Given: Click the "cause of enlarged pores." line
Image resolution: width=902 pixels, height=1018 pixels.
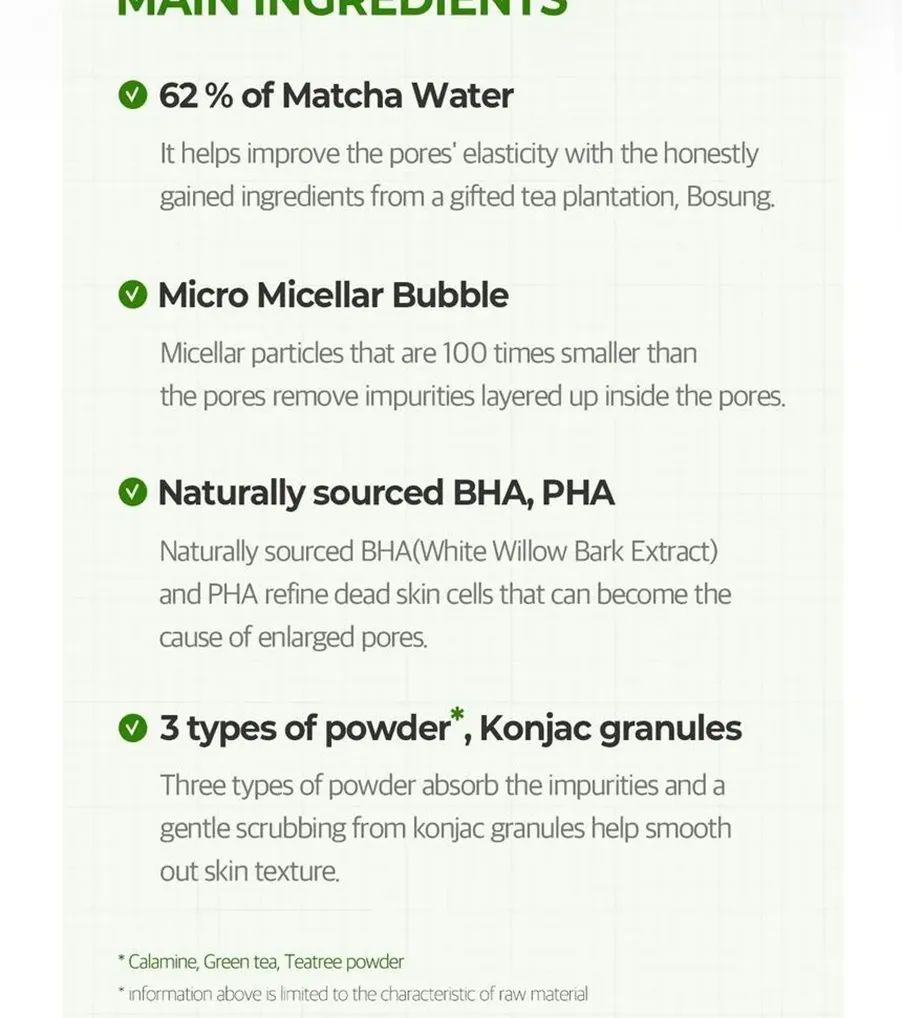Looking at the screenshot, I should 293,637.
